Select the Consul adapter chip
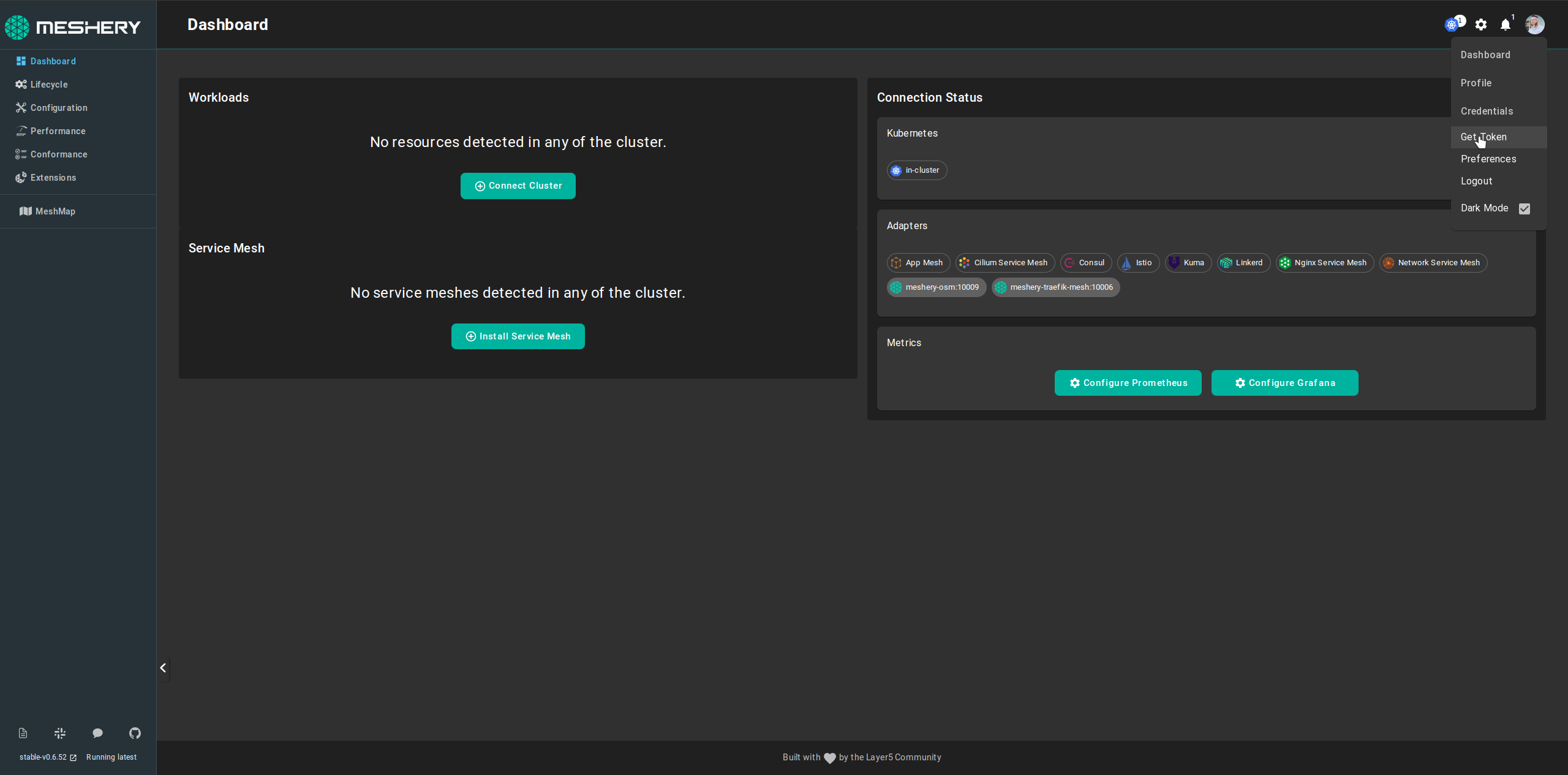This screenshot has width=1568, height=775. 1085,262
